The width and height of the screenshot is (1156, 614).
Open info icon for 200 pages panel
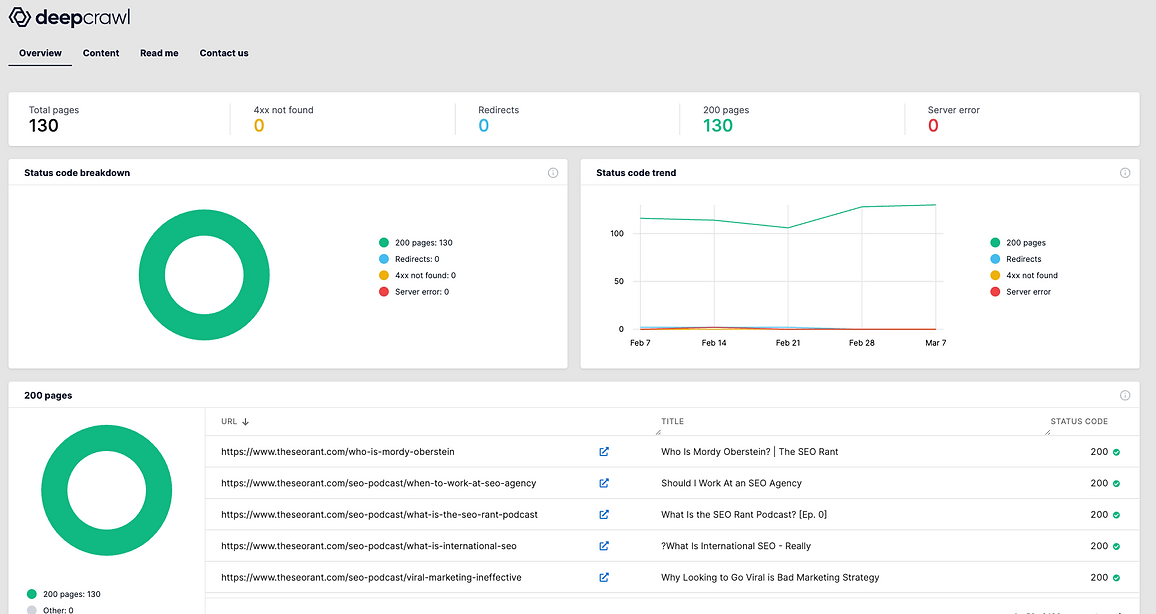tap(1125, 395)
